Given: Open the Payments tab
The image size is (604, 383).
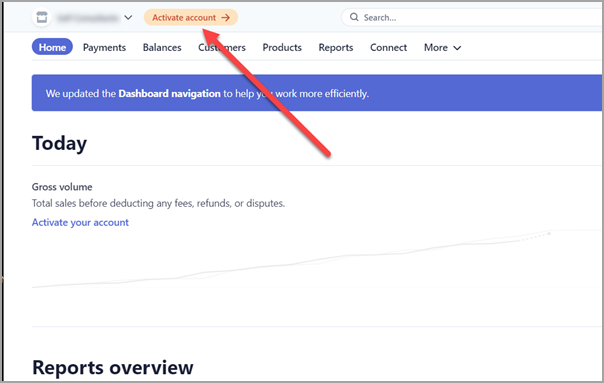Looking at the screenshot, I should coord(104,47).
